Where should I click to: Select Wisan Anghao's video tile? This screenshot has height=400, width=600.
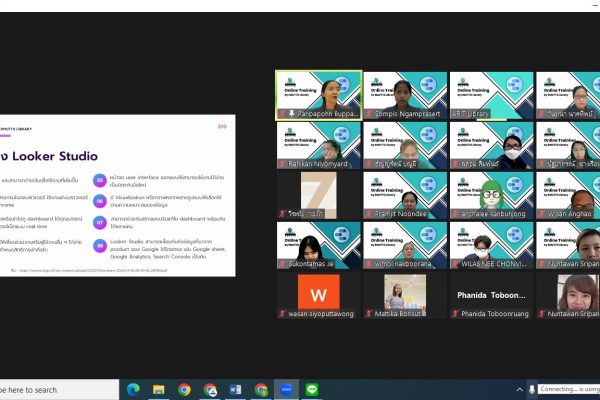tap(568, 195)
